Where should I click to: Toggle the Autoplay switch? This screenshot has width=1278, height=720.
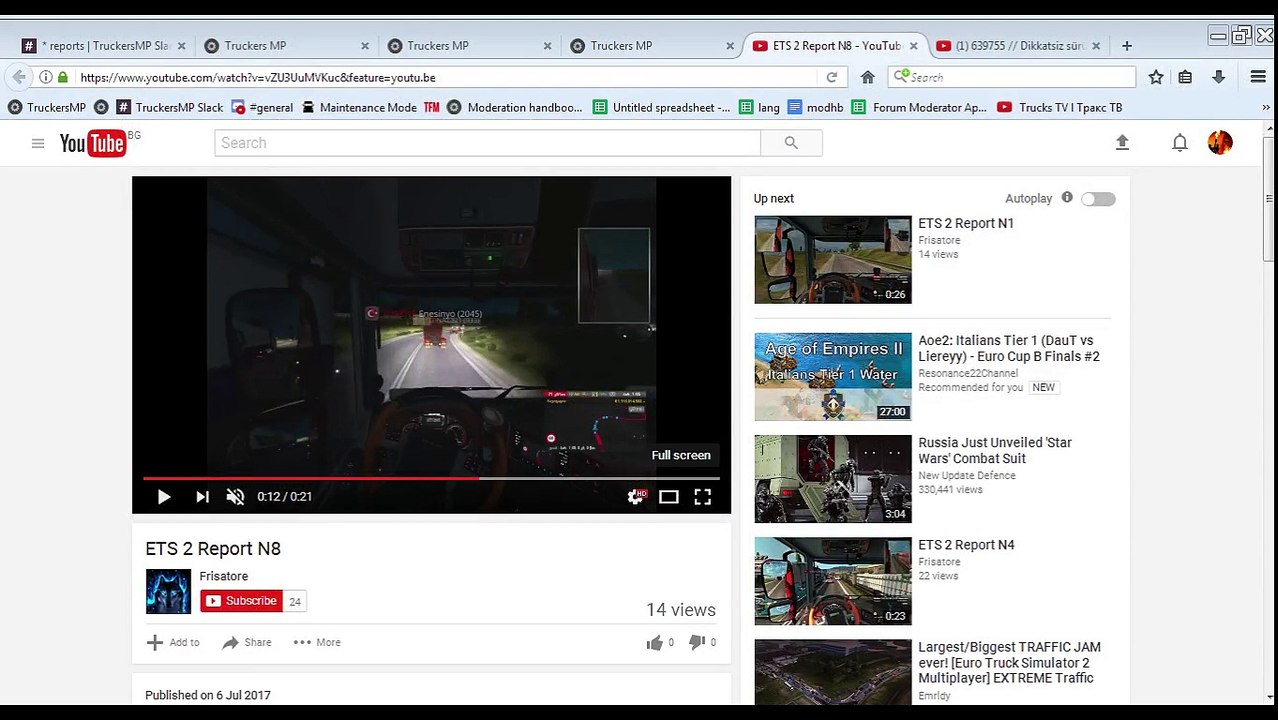[1098, 199]
